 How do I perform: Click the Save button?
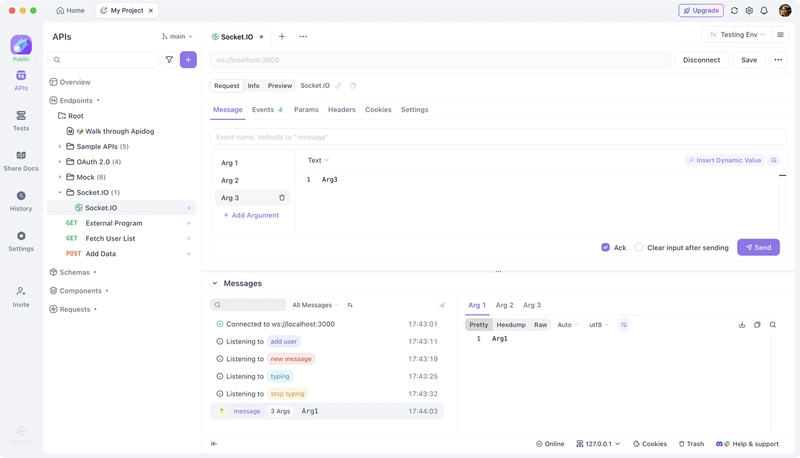[749, 60]
